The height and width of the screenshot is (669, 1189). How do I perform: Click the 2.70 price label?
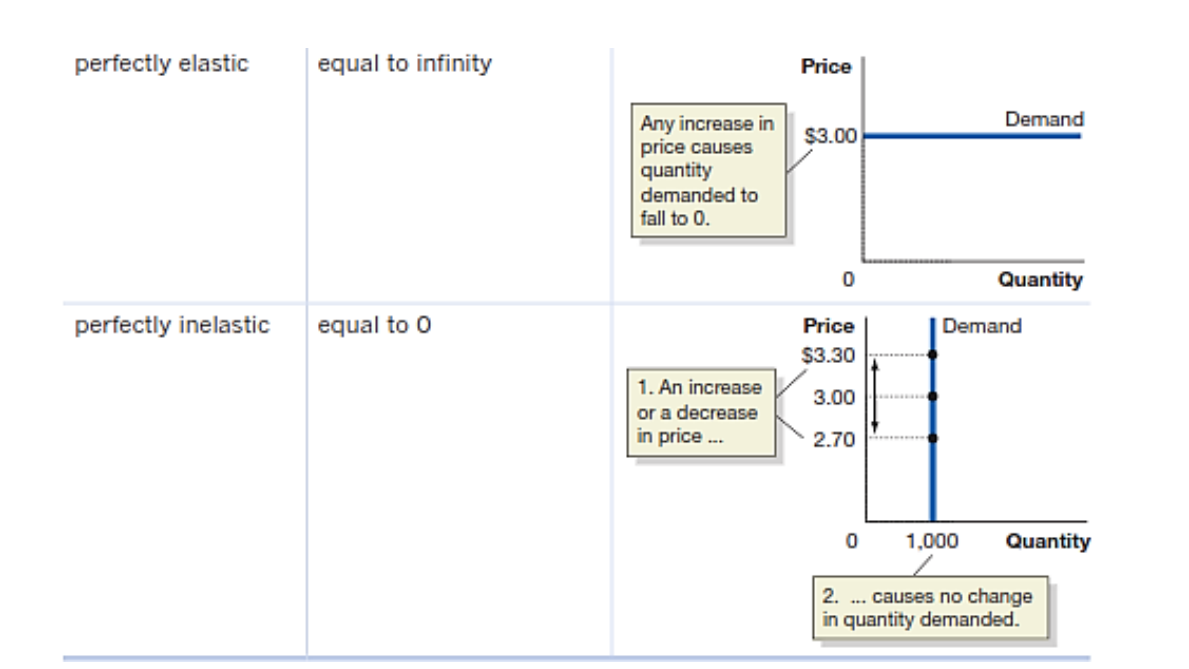tap(835, 439)
